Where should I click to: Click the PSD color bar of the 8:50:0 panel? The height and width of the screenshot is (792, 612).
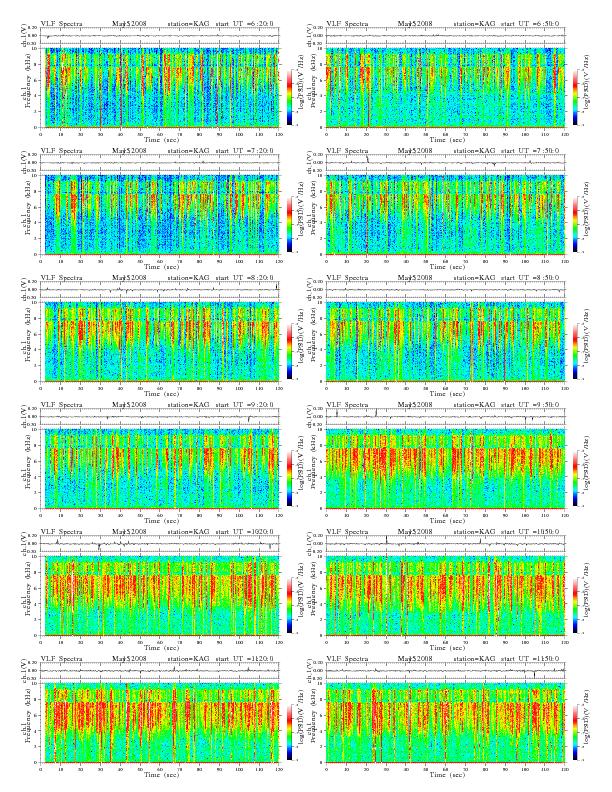coord(576,351)
